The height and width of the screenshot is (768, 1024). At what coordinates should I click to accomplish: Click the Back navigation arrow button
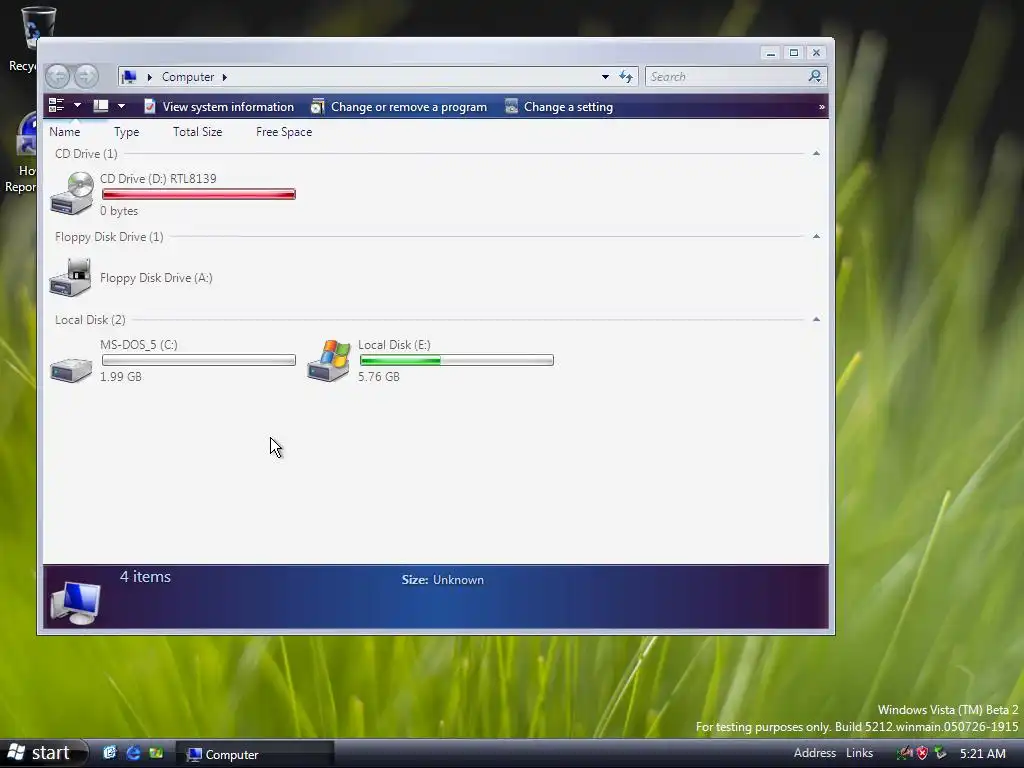tap(57, 76)
